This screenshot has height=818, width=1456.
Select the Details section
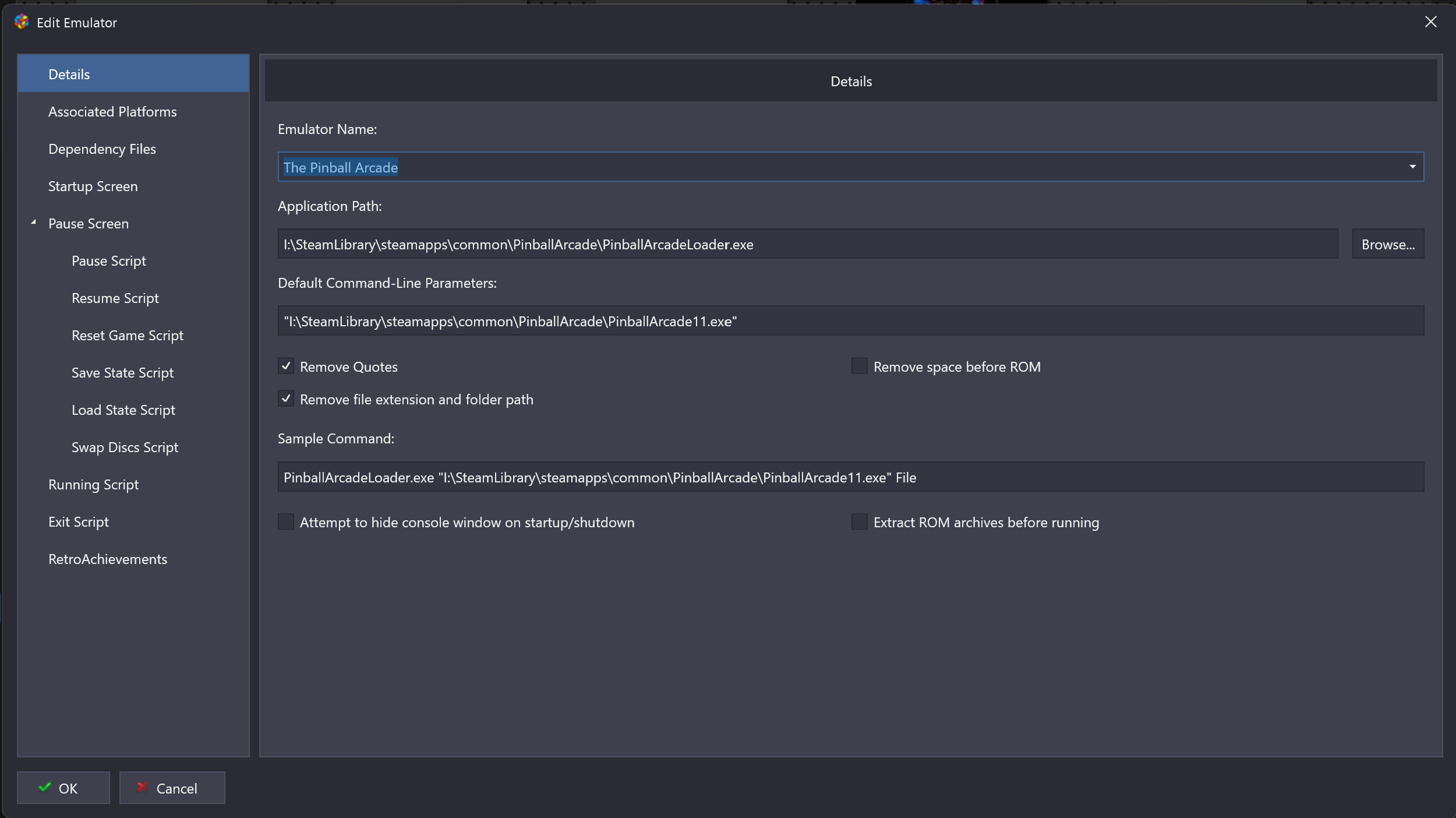133,74
